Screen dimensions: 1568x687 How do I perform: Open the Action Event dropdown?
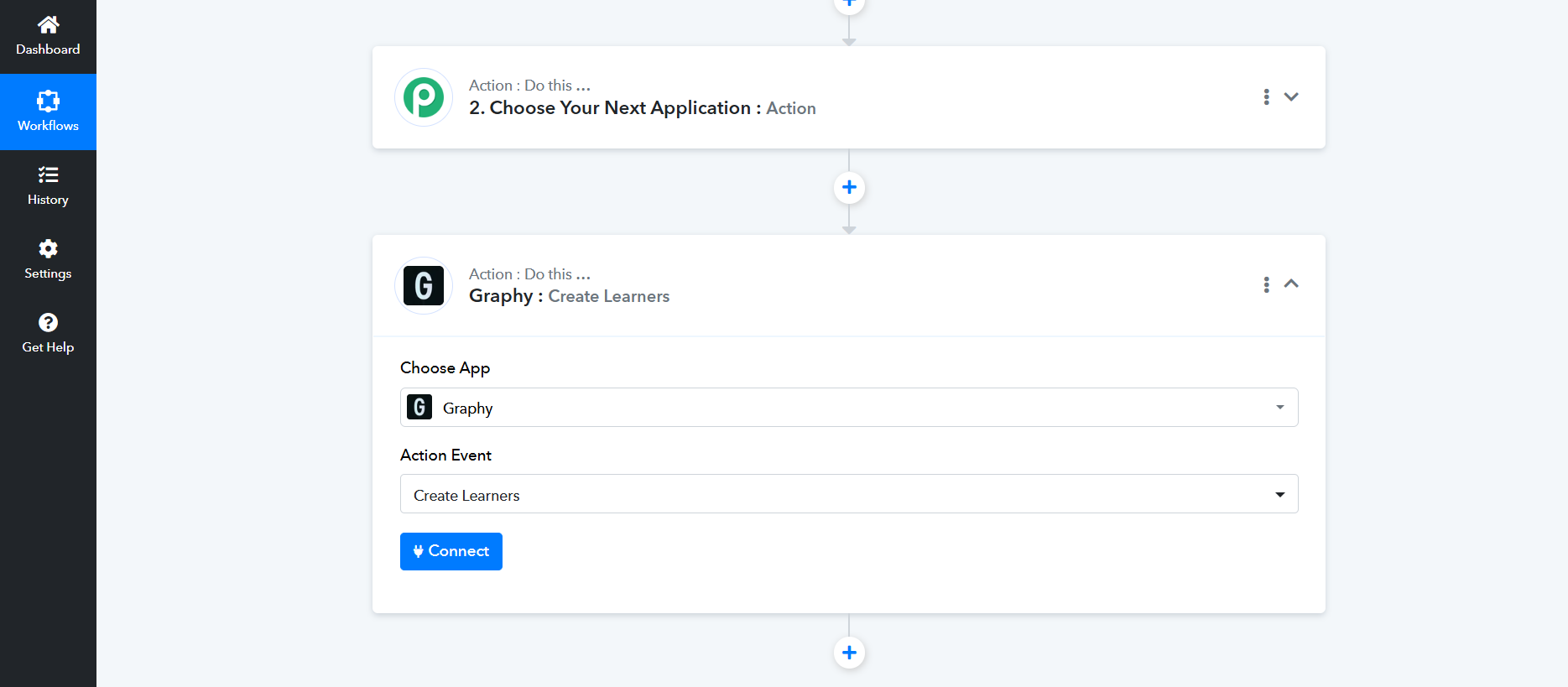click(x=848, y=495)
